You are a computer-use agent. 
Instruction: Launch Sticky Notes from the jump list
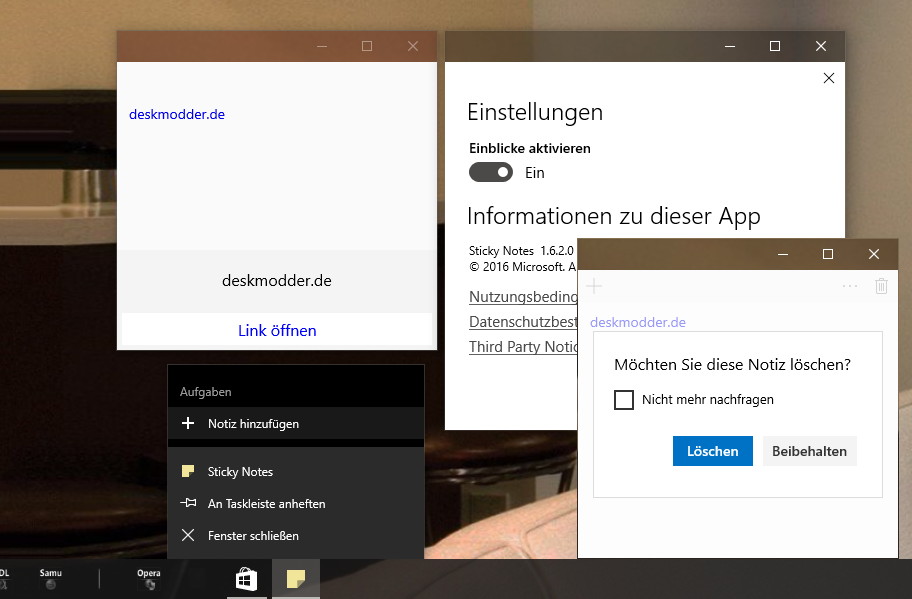pos(295,472)
